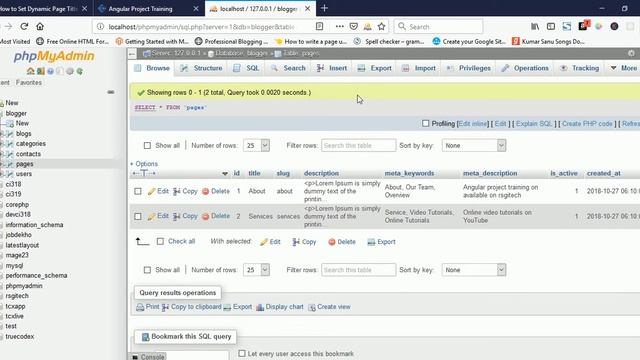Collapse the navigation panel link icon
This screenshot has width=640, height=360.
click(x=111, y=92)
